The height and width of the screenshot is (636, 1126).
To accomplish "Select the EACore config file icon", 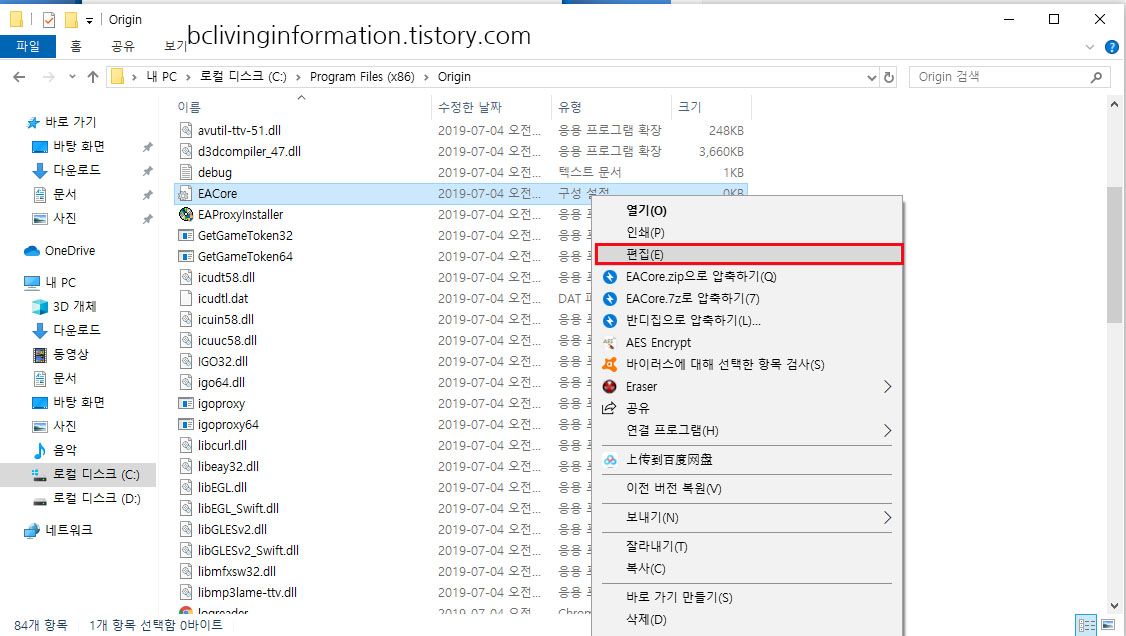I will click(186, 194).
